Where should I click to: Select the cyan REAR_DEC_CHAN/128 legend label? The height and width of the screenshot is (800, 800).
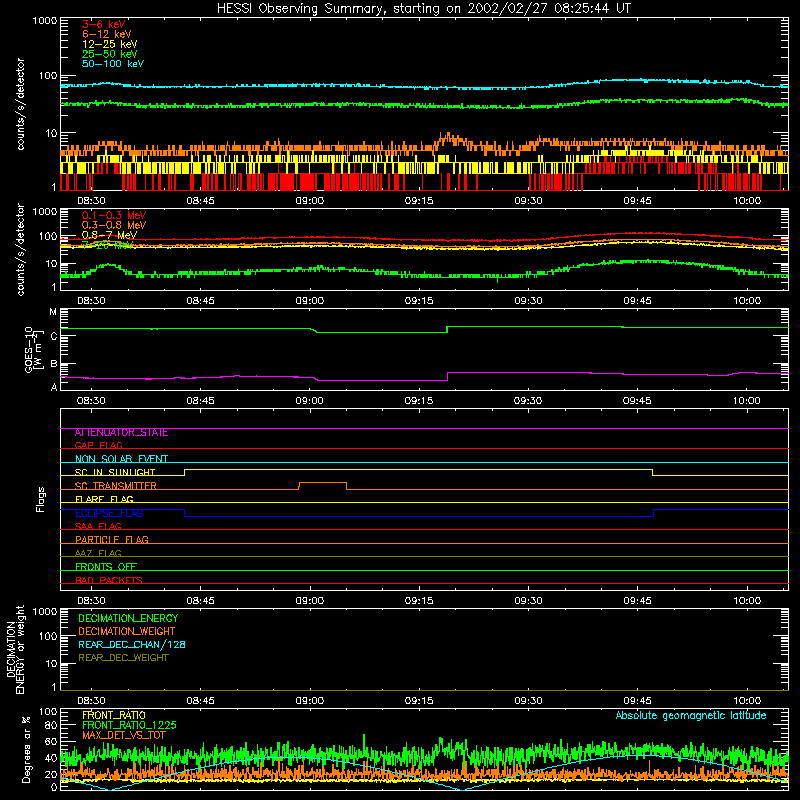(x=132, y=645)
